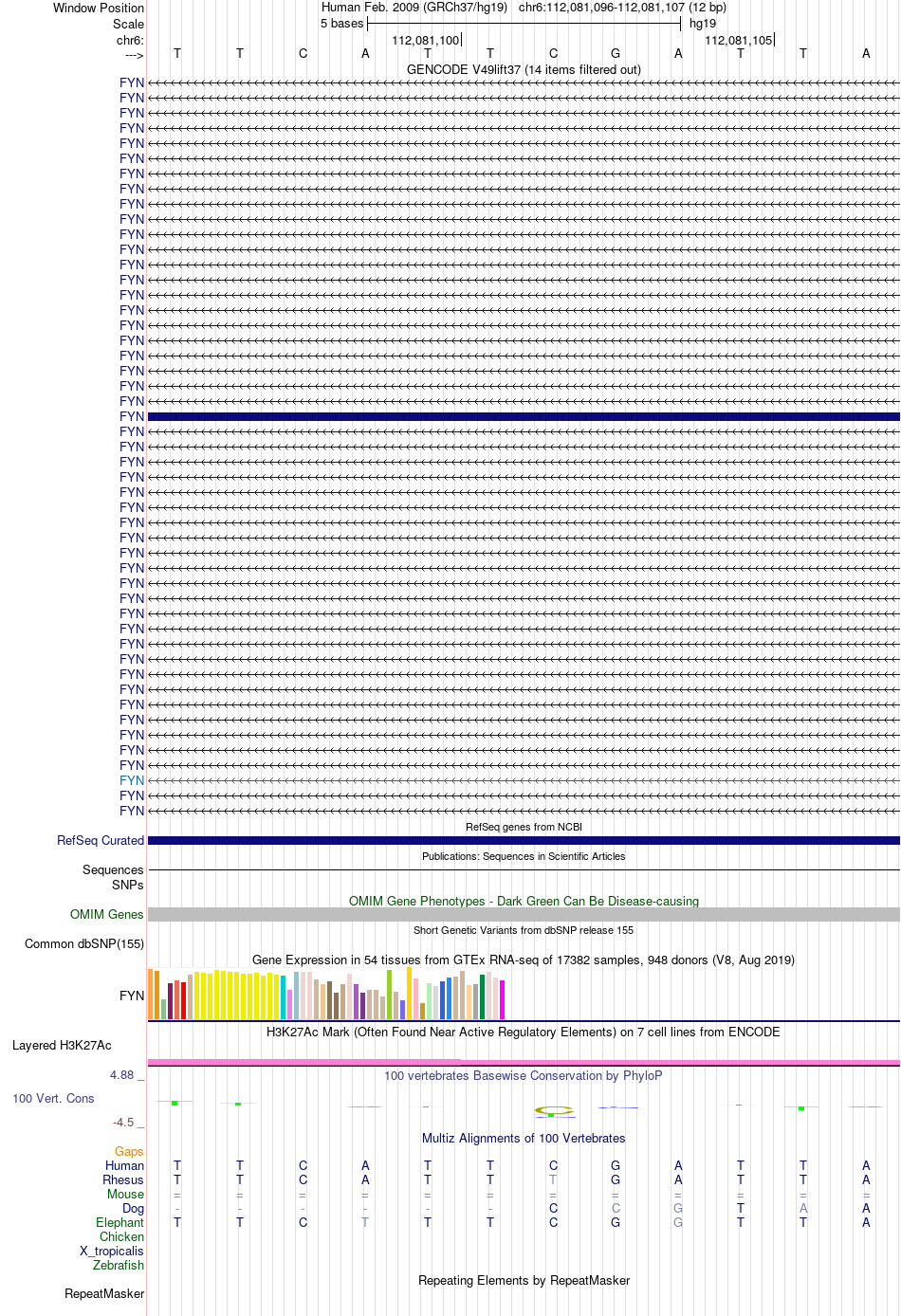Click the Dog alignment row label
901x1316 pixels.
pyautogui.click(x=134, y=1208)
